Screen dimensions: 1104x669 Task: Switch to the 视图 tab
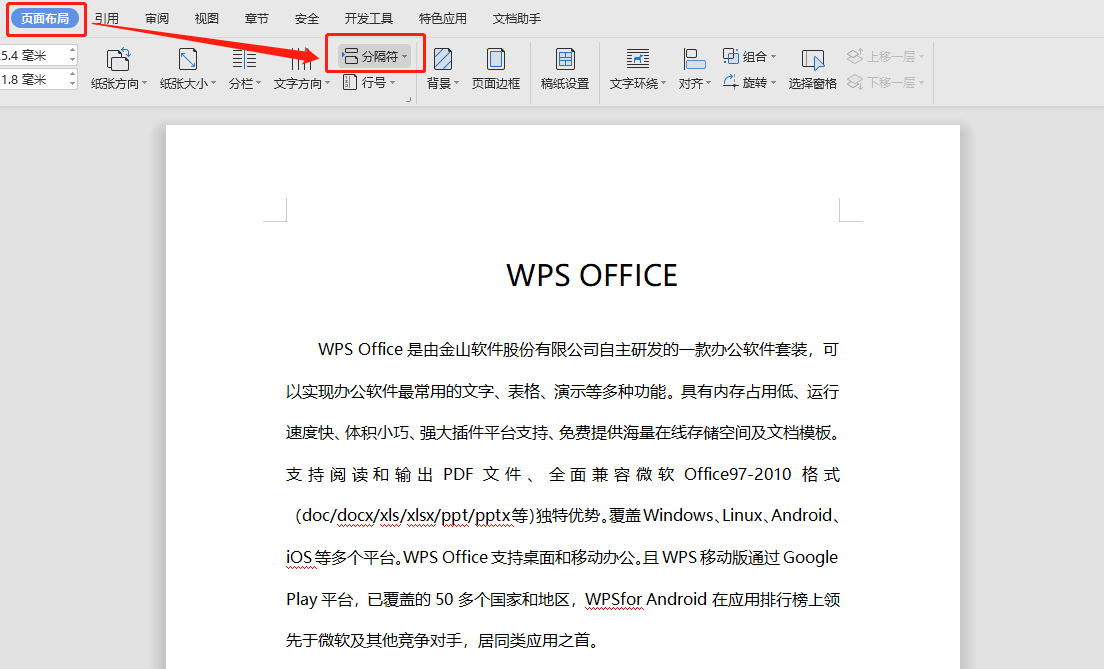pyautogui.click(x=207, y=18)
